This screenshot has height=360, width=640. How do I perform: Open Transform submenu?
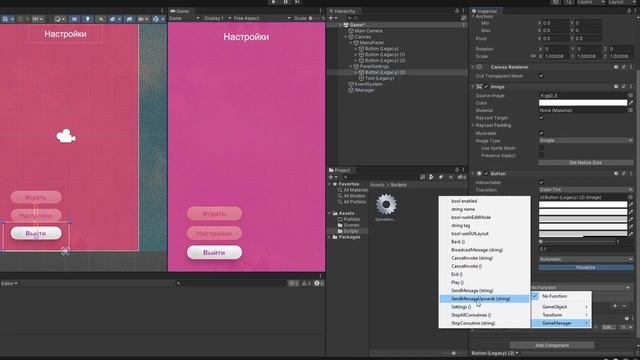(561, 315)
